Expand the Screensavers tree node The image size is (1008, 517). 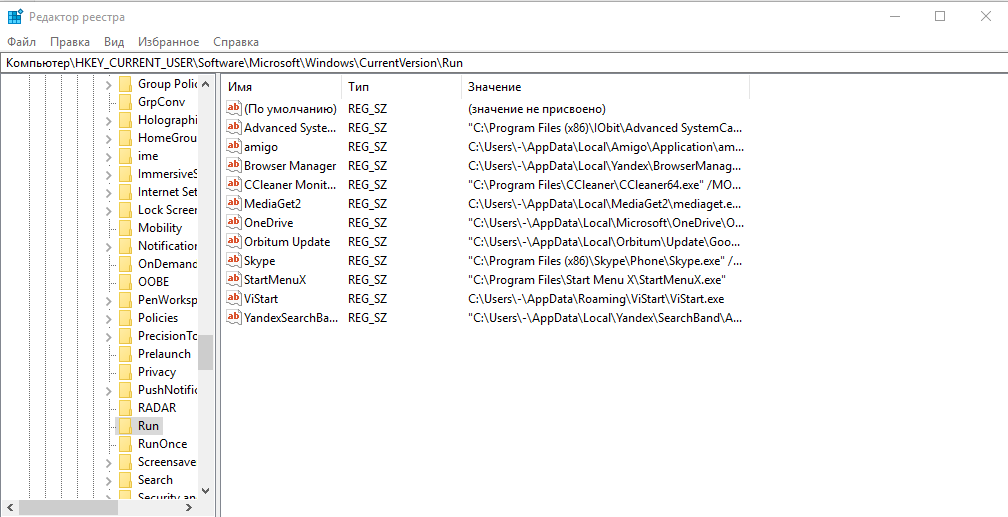(108, 462)
